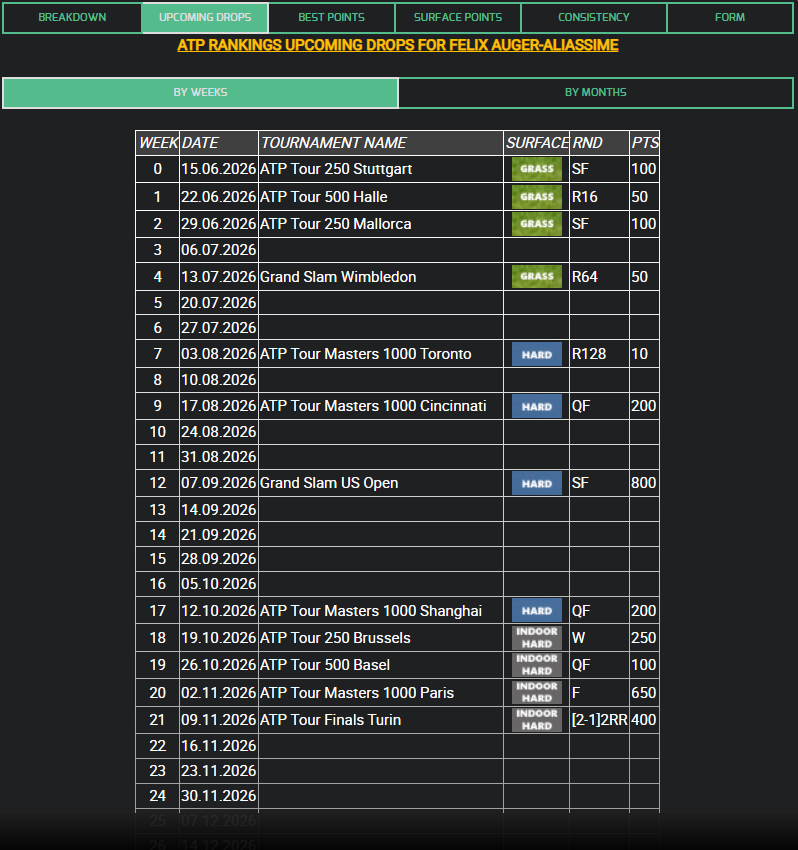Image resolution: width=798 pixels, height=850 pixels.
Task: Click the TOURNAMENT NAME column header
Action: coord(381,143)
